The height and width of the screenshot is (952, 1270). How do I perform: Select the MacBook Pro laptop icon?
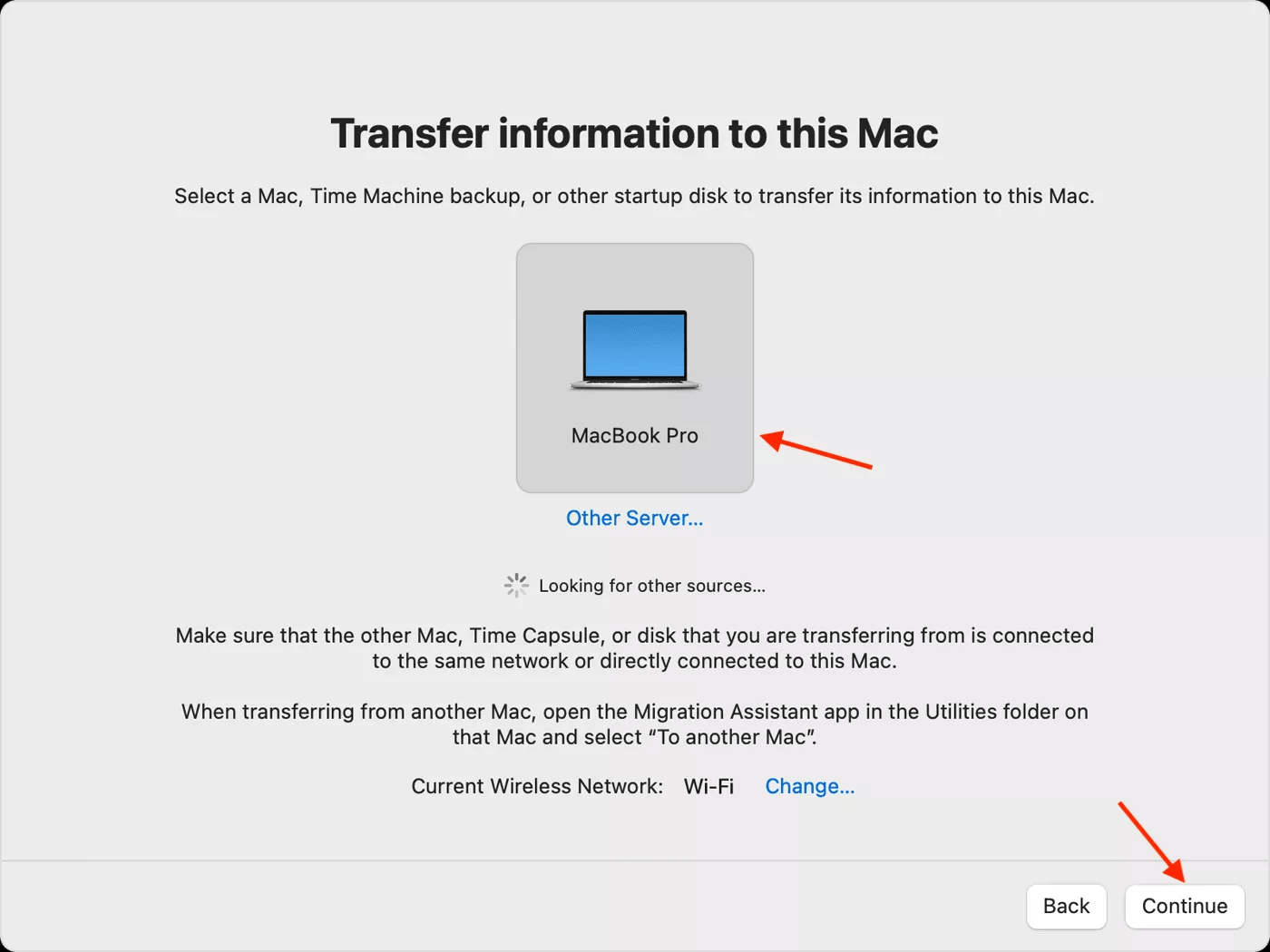[x=635, y=350]
